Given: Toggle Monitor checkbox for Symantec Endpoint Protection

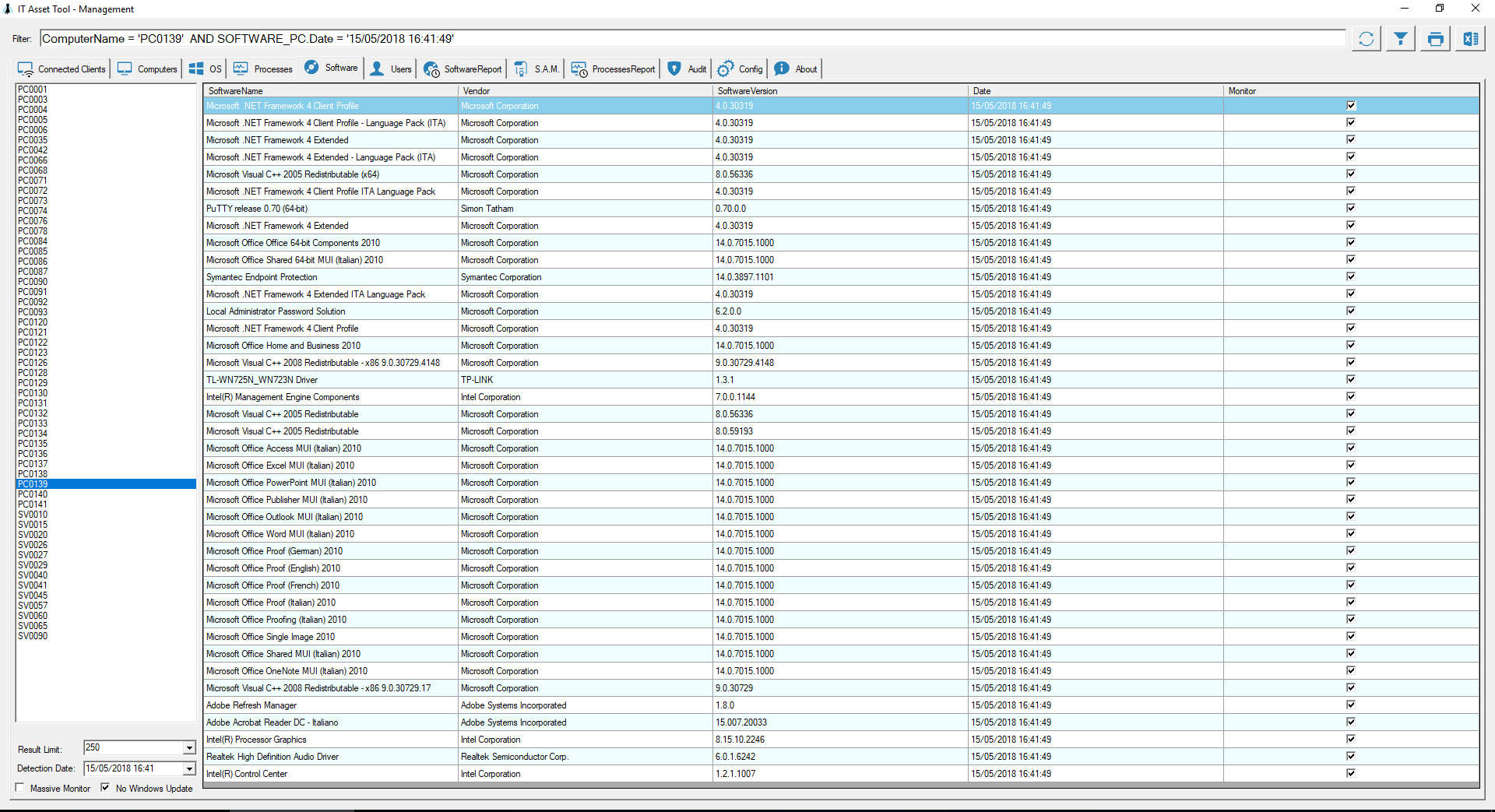Looking at the screenshot, I should (1351, 276).
